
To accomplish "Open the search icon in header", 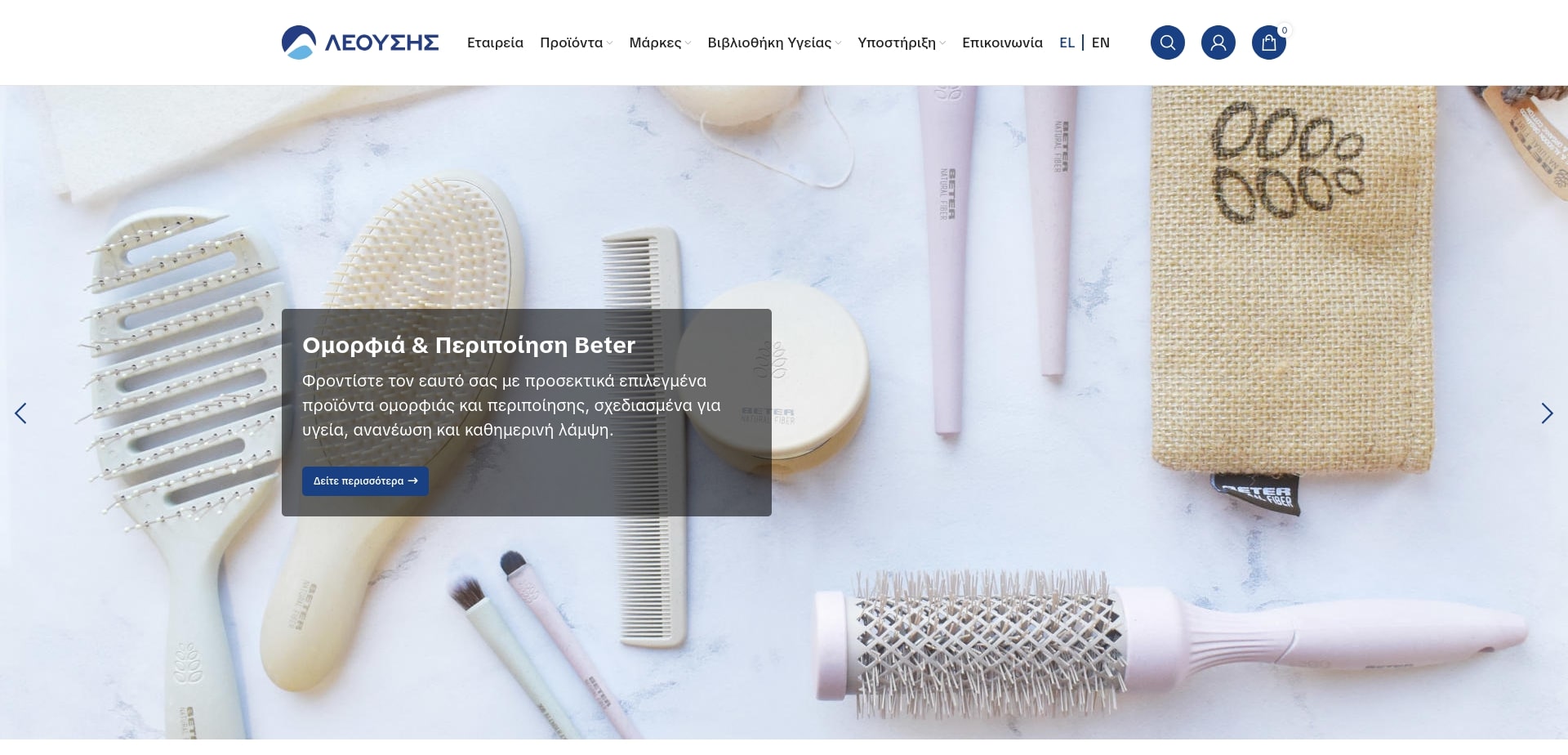I will tap(1167, 42).
